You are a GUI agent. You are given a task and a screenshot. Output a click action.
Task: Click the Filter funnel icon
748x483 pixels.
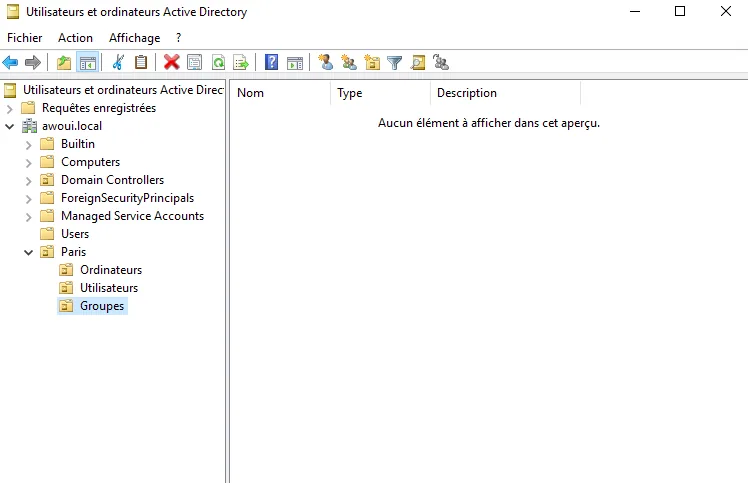click(x=395, y=63)
